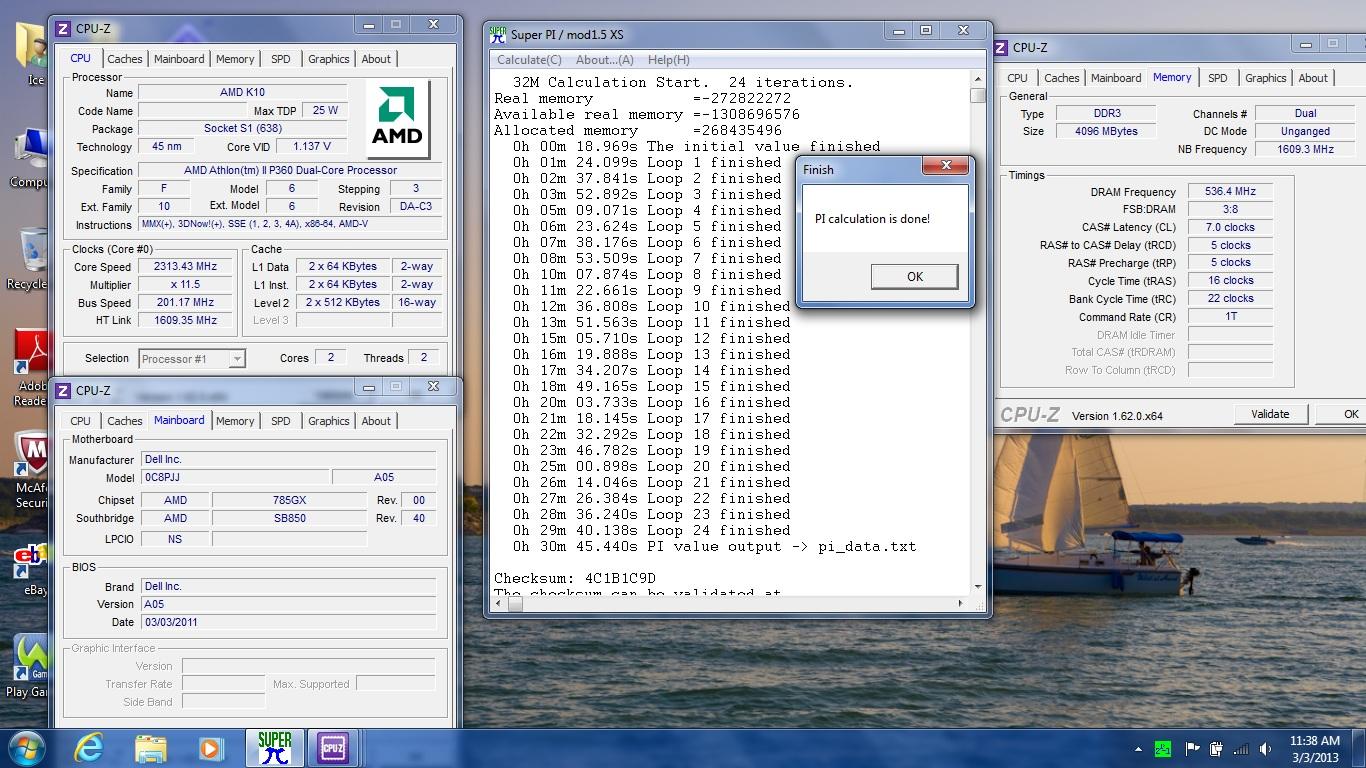This screenshot has width=1366, height=768.
Task: Click the eBay desktop shortcut icon
Action: tap(32, 570)
